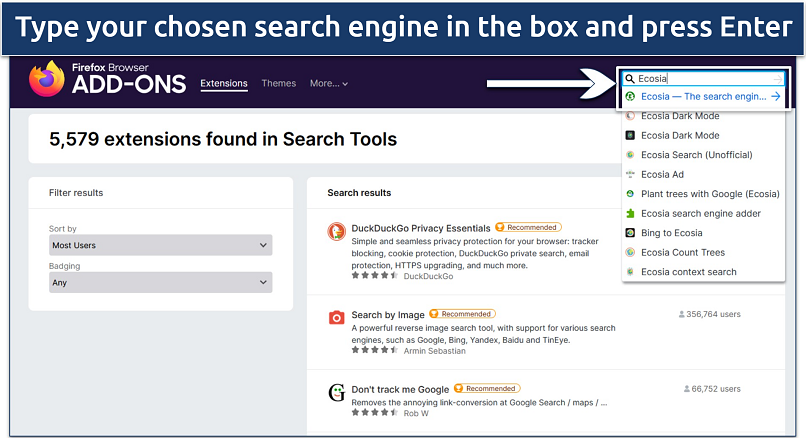Switch to the Extensions tab
Screen dimensions: 806x438
coord(224,84)
